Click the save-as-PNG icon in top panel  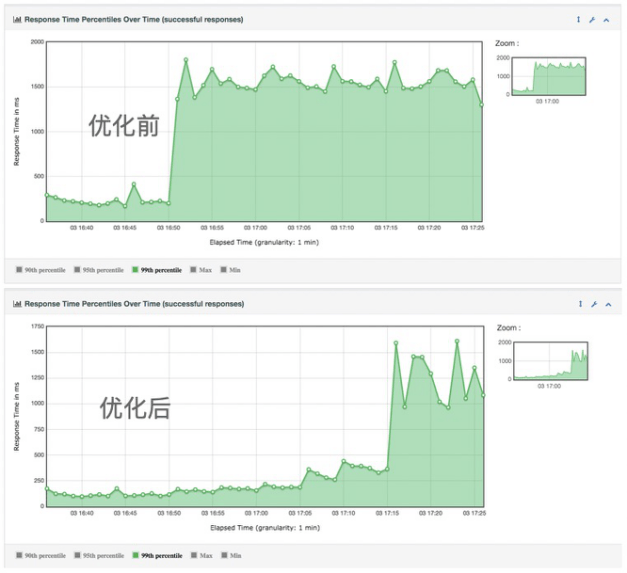click(578, 19)
